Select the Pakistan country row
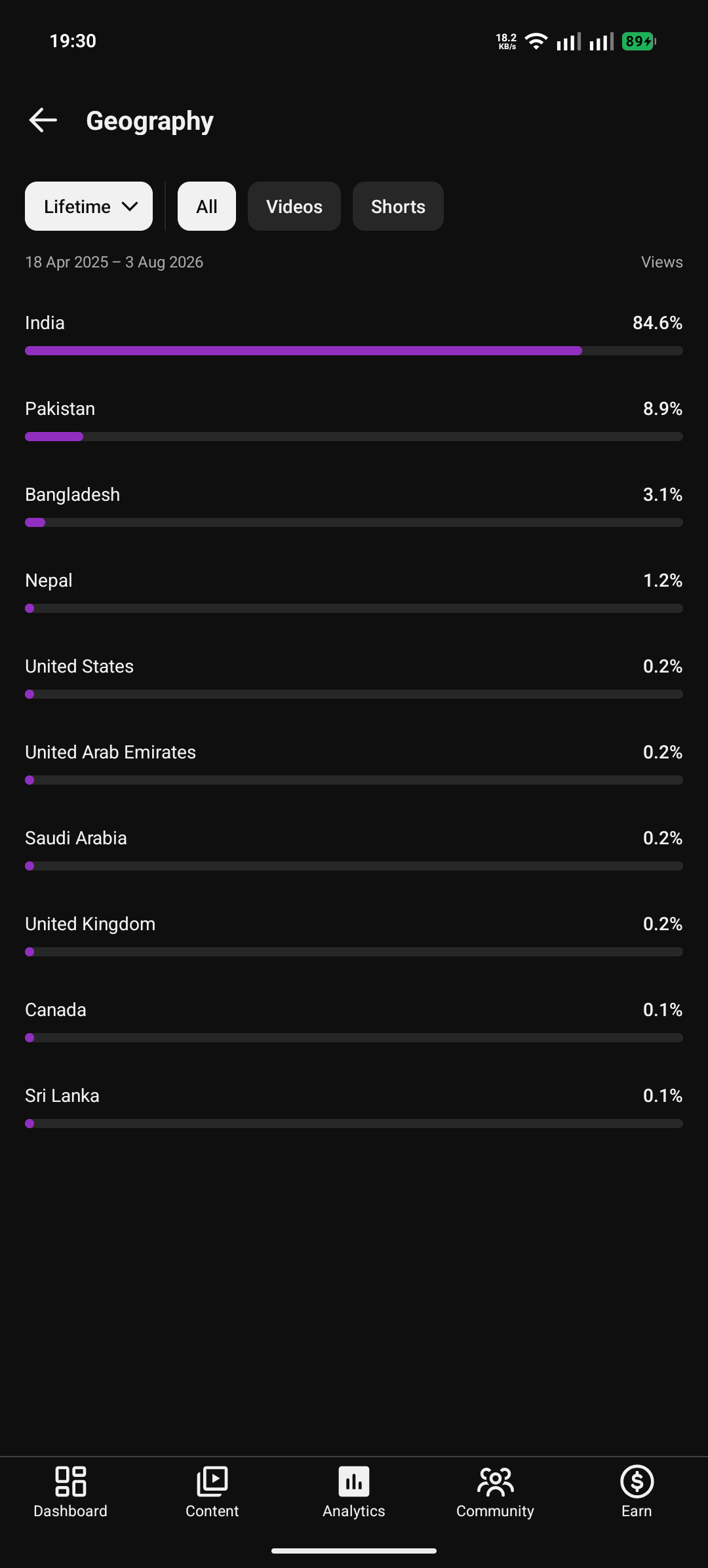The image size is (708, 1568). coord(354,420)
